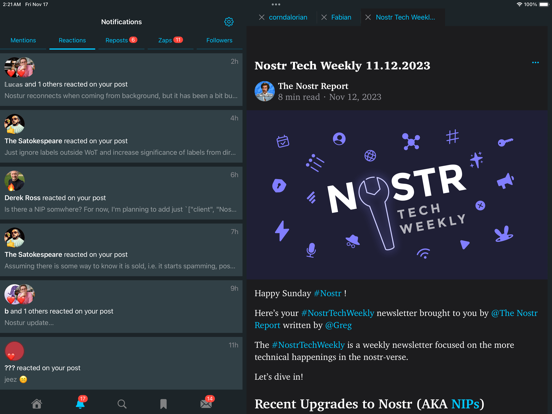Viewport: 552px width, 414px height.
Task: Tap "Is there a NIP somwhere?" post text
Action: point(120,209)
